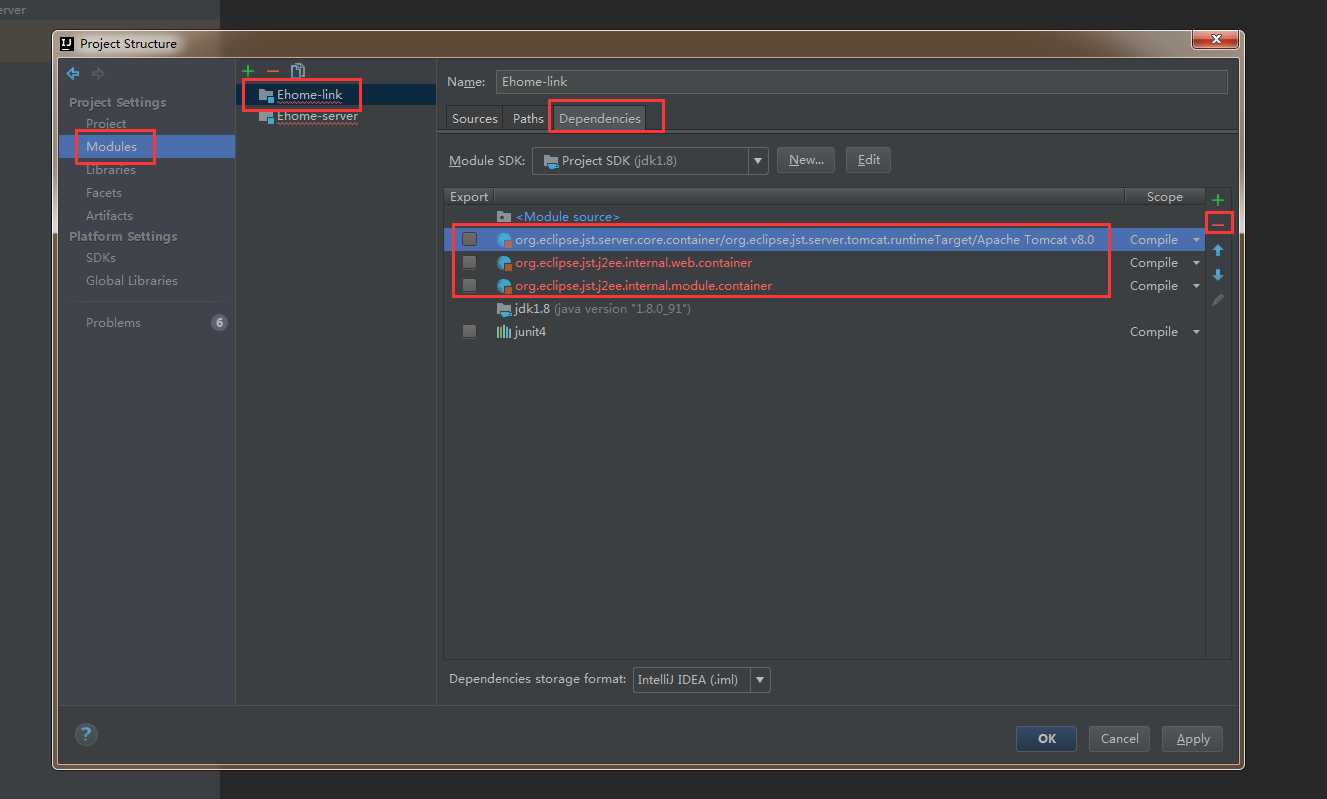Image resolution: width=1327 pixels, height=799 pixels.
Task: Open Artifacts settings
Action: click(109, 216)
